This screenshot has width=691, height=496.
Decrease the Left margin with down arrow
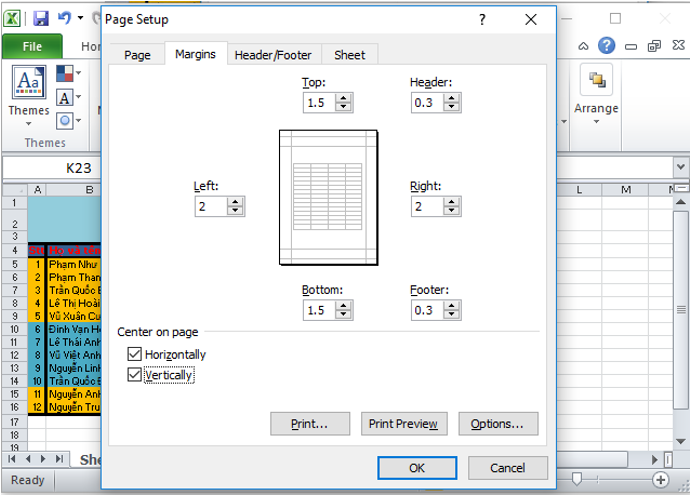tap(235, 212)
